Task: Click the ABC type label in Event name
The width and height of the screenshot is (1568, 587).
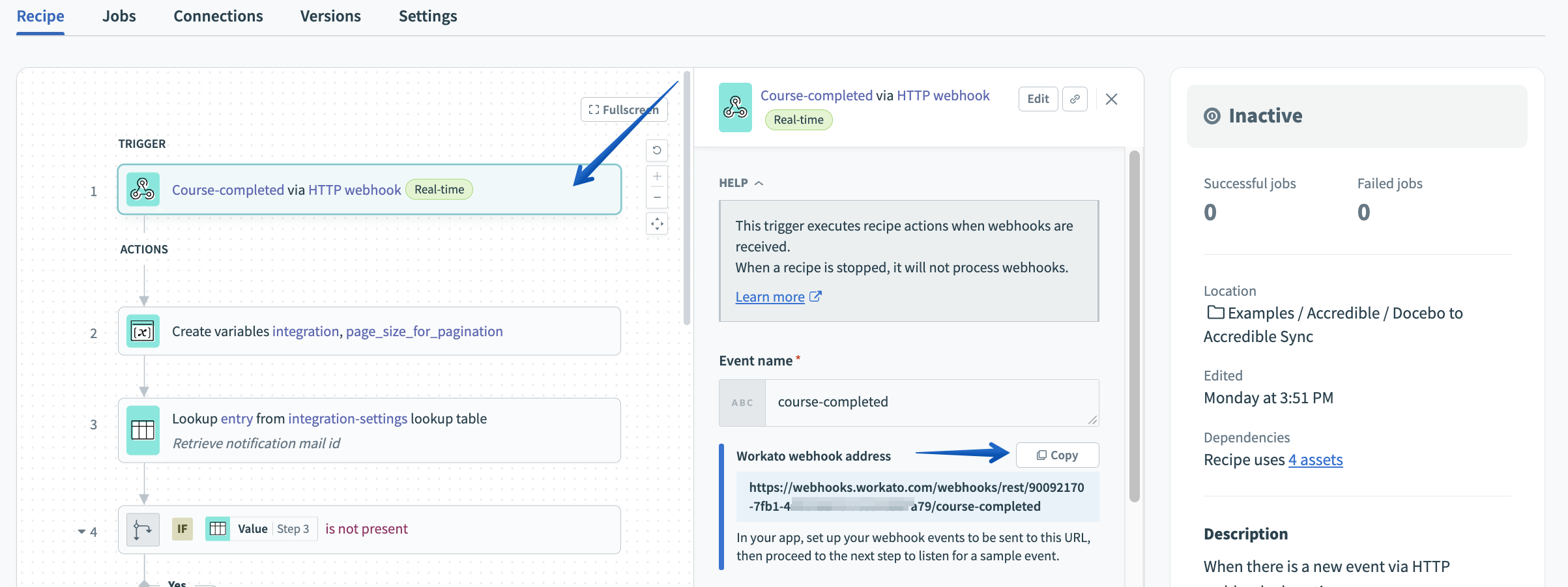Action: click(x=742, y=403)
